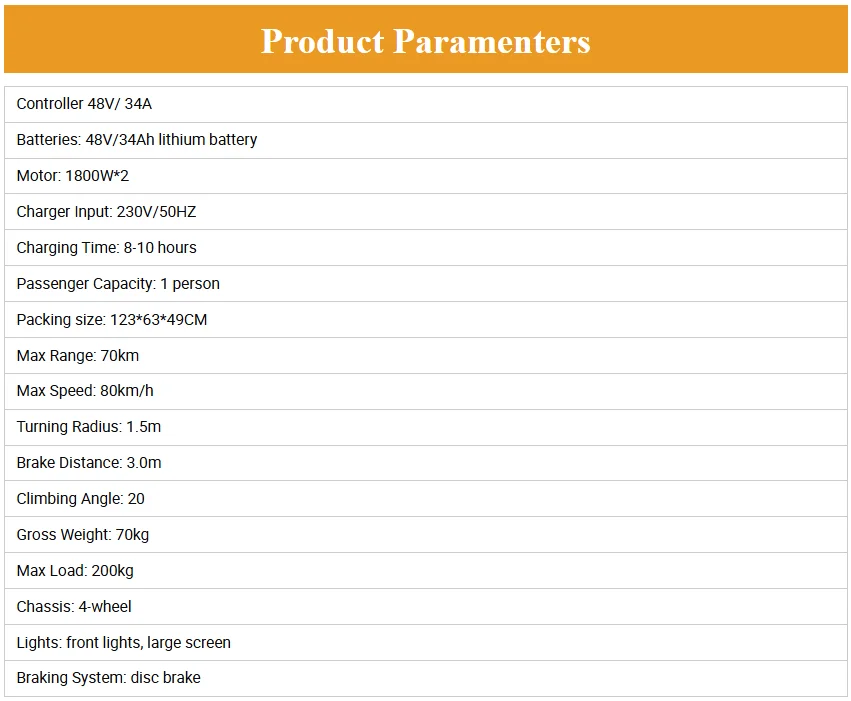Select the Braking System disc brake row

[x=426, y=678]
